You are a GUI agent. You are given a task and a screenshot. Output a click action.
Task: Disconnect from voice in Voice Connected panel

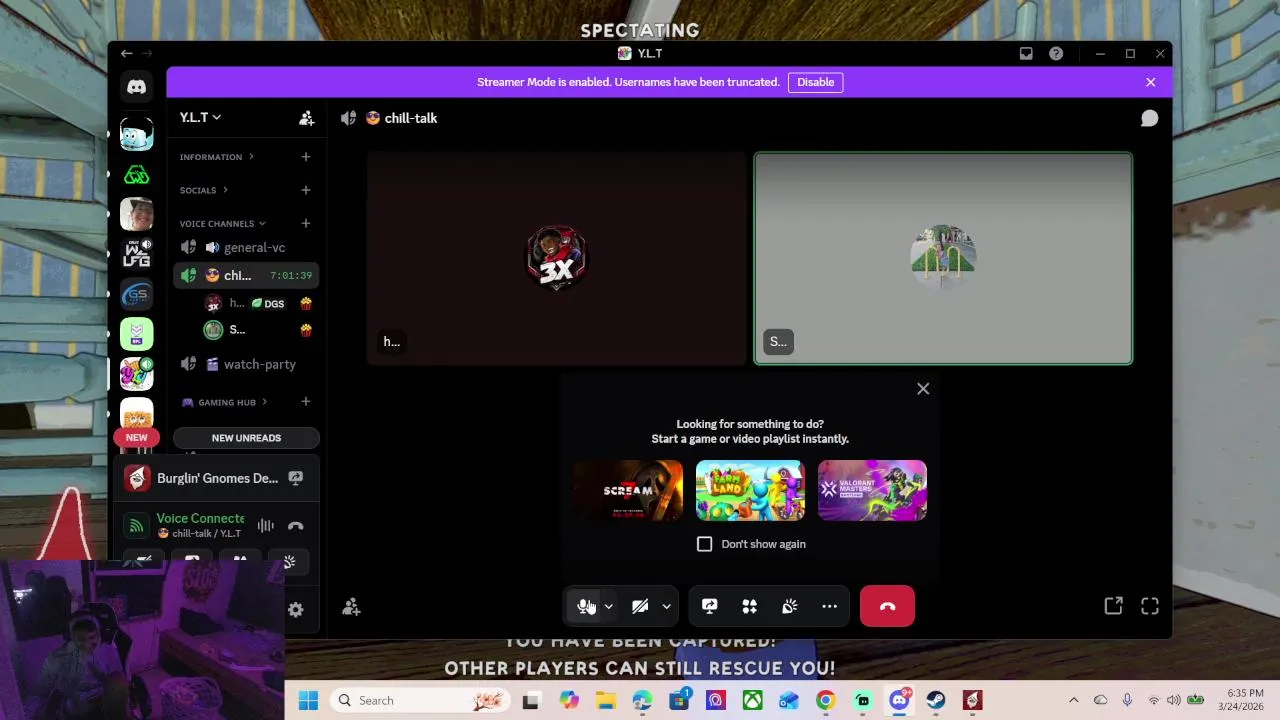point(296,526)
